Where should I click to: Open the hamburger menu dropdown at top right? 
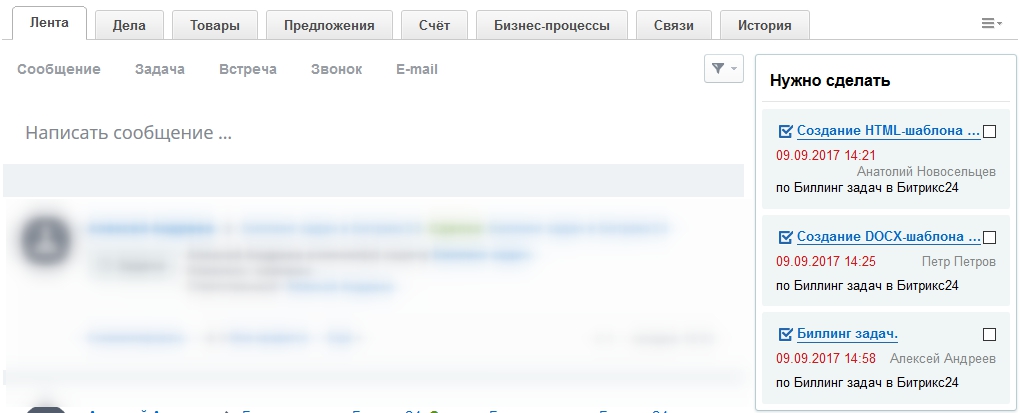[991, 23]
